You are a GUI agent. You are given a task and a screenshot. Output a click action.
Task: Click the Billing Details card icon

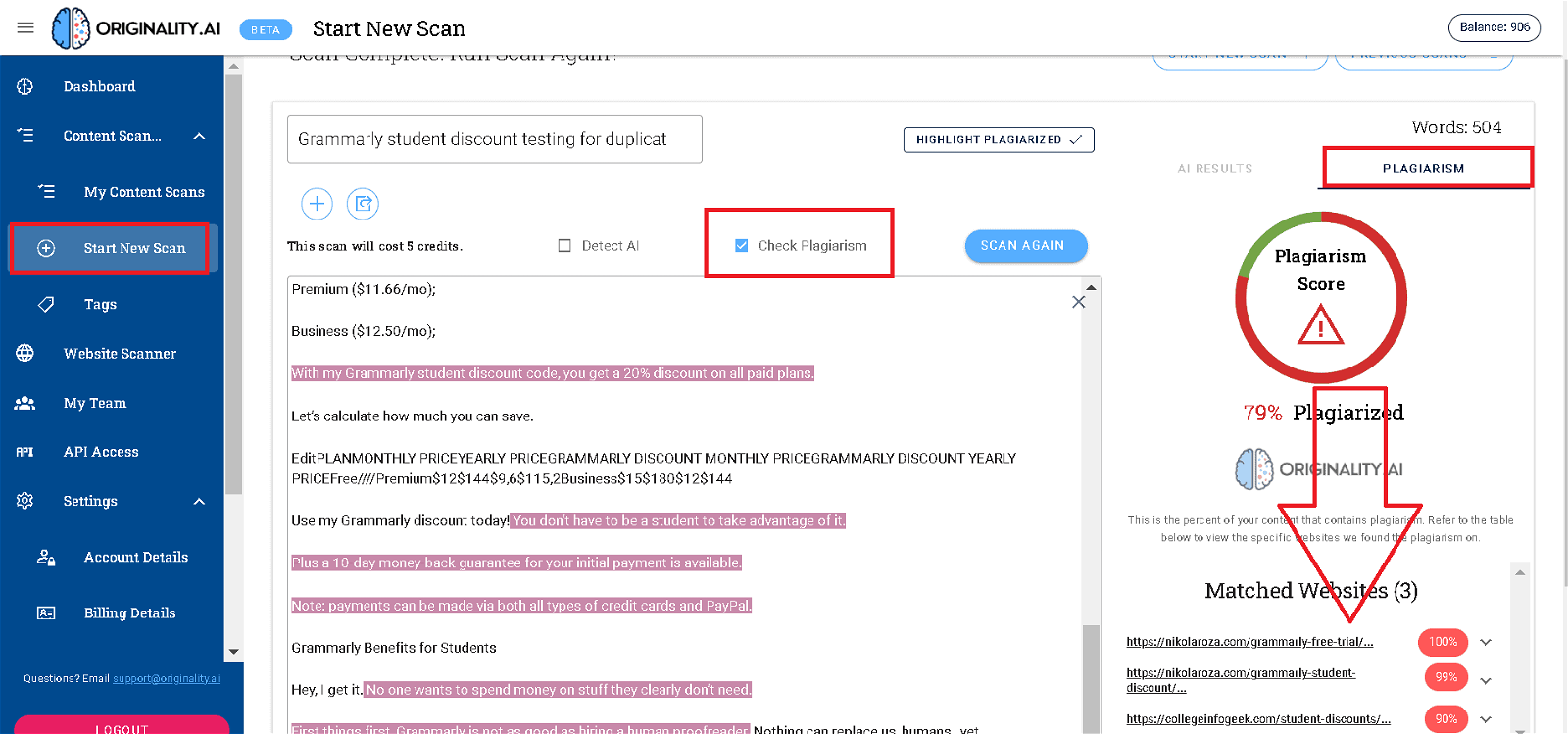[46, 612]
